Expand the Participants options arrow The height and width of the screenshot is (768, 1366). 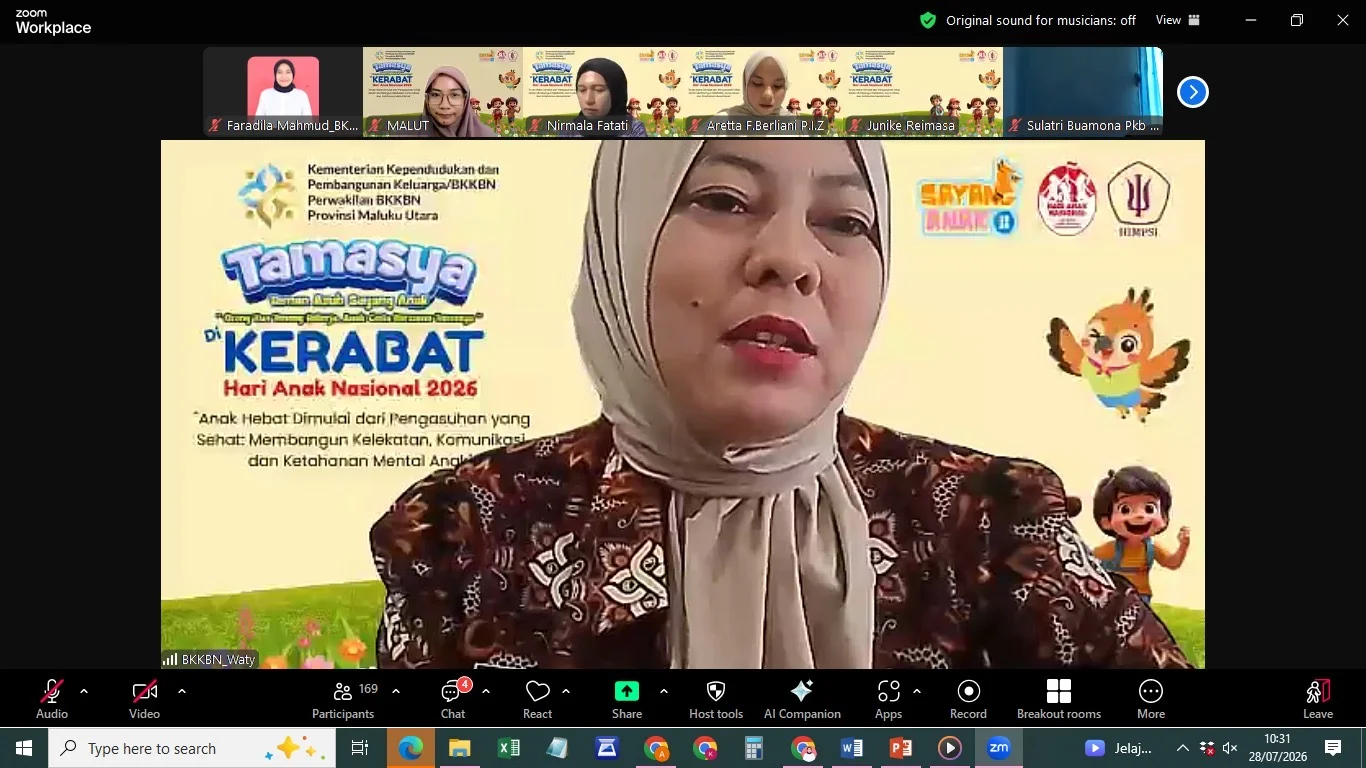[x=396, y=691]
